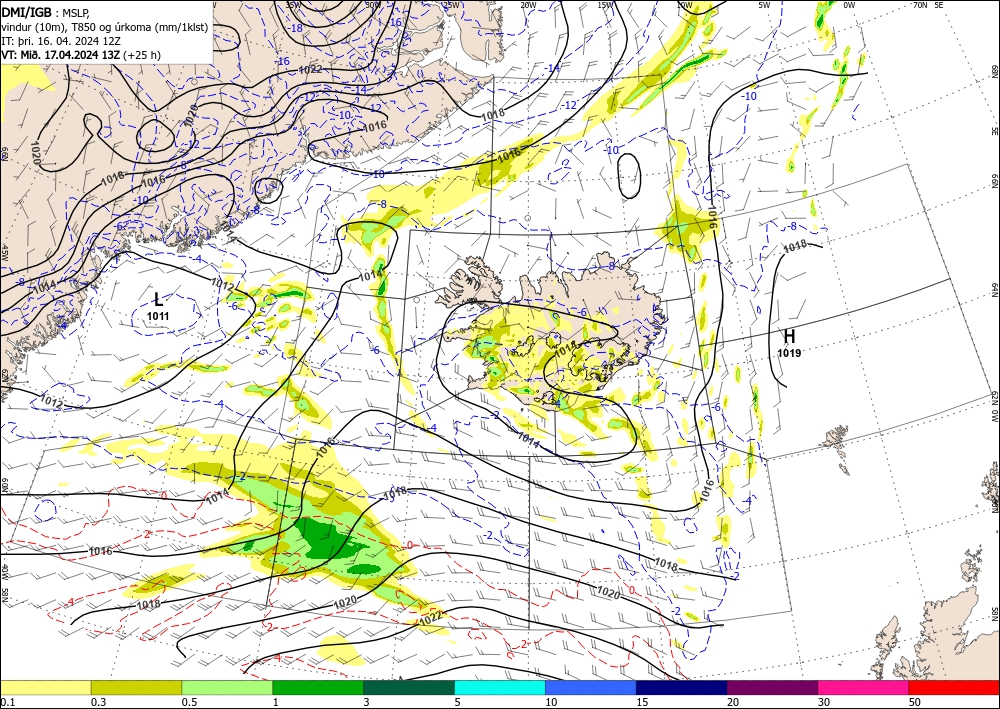This screenshot has width=1000, height=709.
Task: Select the purple 20–30 legend color band
Action: coord(772,687)
